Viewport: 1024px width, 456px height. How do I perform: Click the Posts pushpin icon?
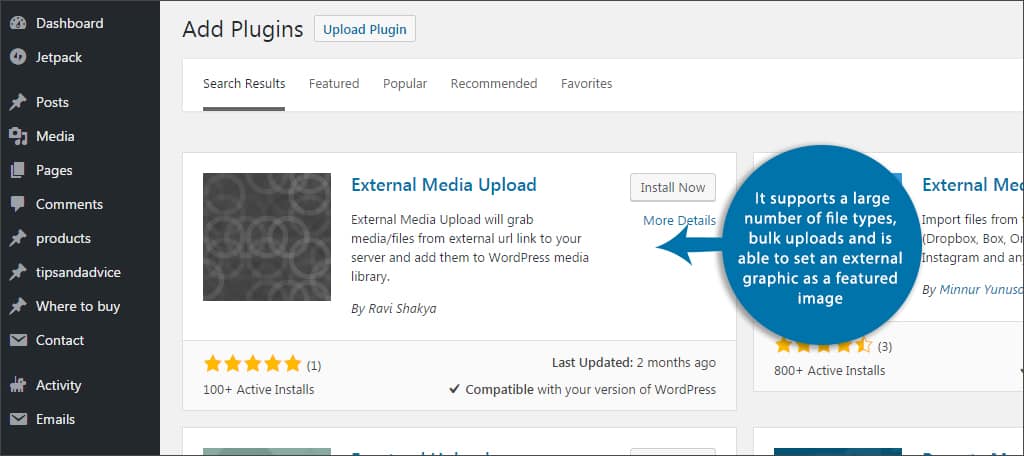point(18,102)
